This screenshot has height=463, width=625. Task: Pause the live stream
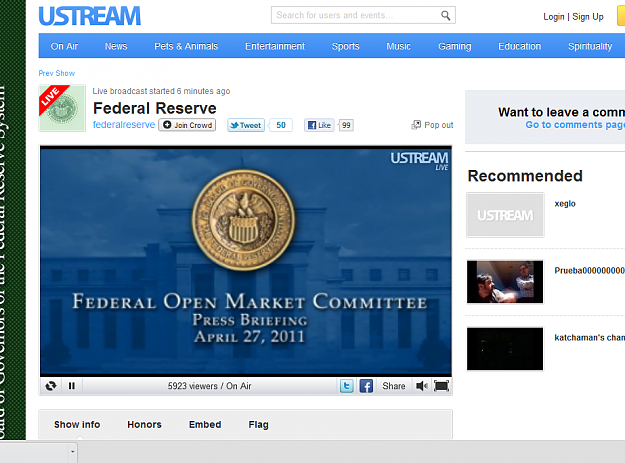click(72, 386)
